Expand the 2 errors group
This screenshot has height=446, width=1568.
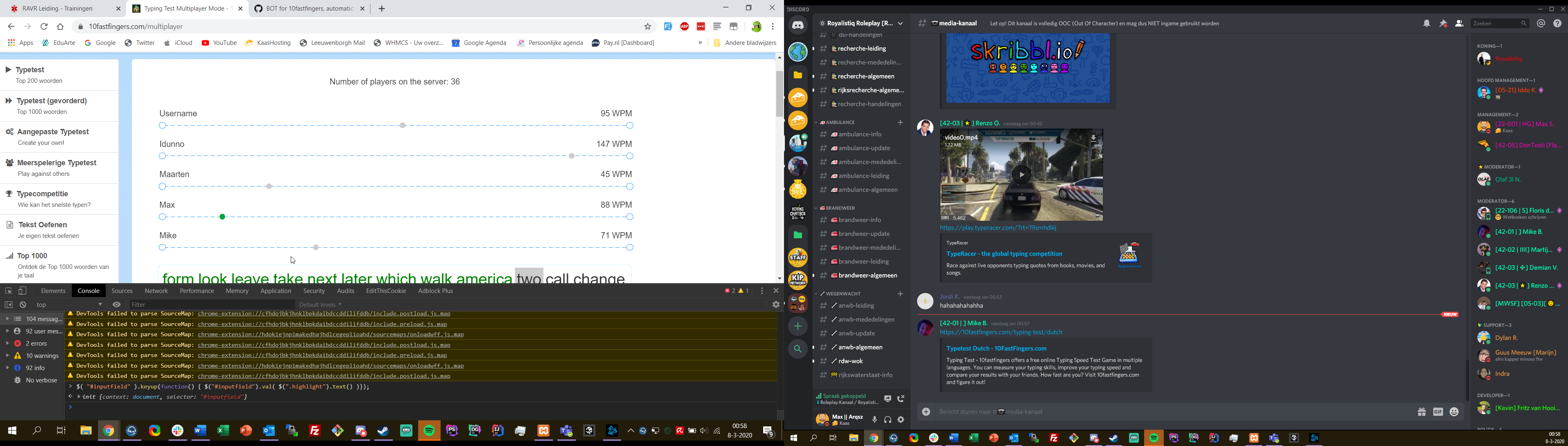coord(7,344)
